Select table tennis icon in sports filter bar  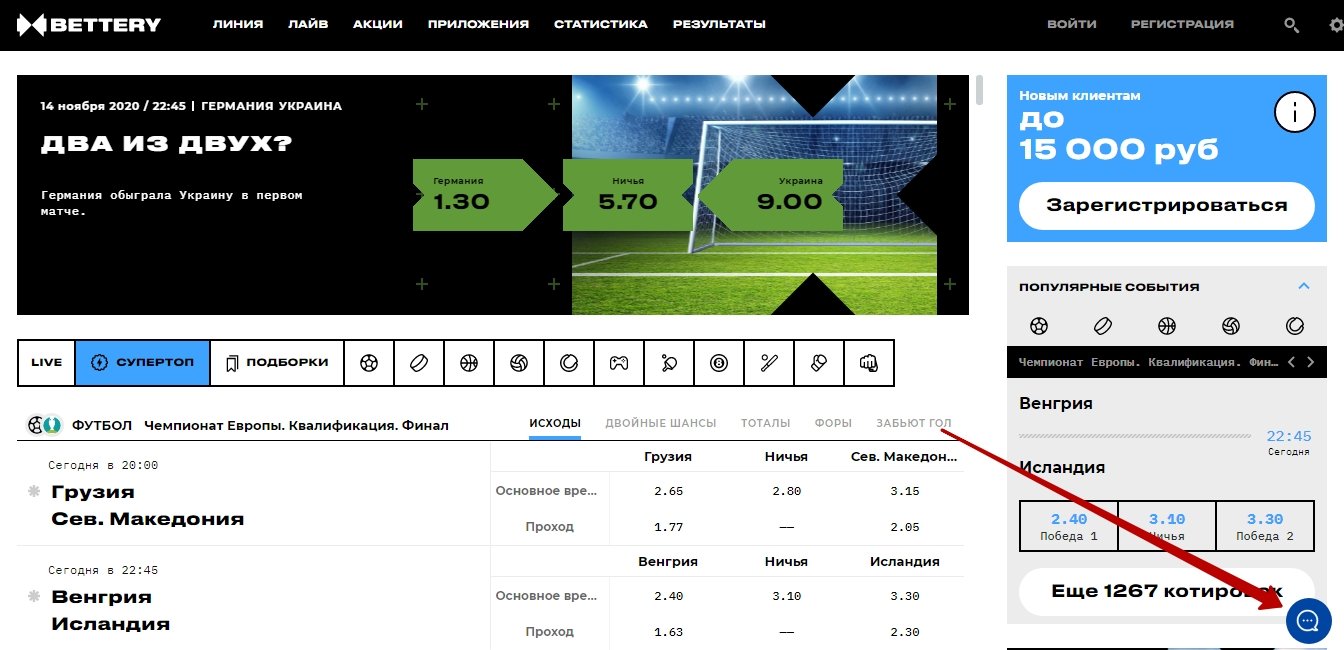(x=669, y=363)
